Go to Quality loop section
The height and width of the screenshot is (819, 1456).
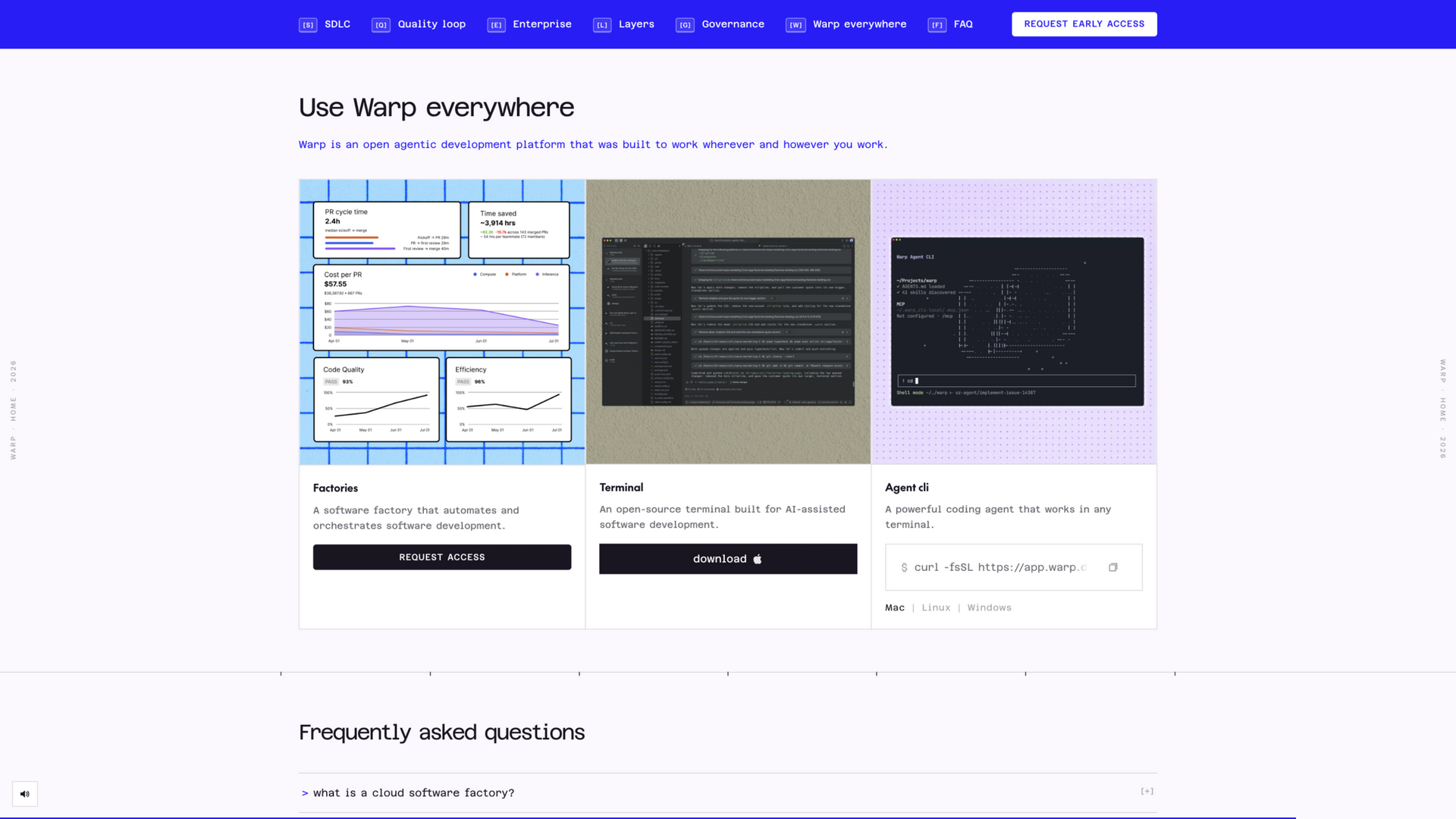tap(431, 24)
